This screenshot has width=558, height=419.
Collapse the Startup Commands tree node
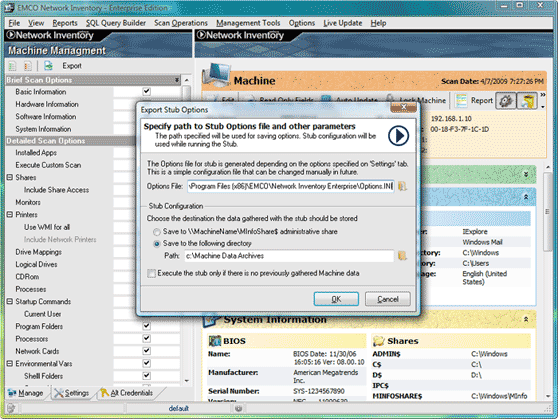tap(10, 302)
